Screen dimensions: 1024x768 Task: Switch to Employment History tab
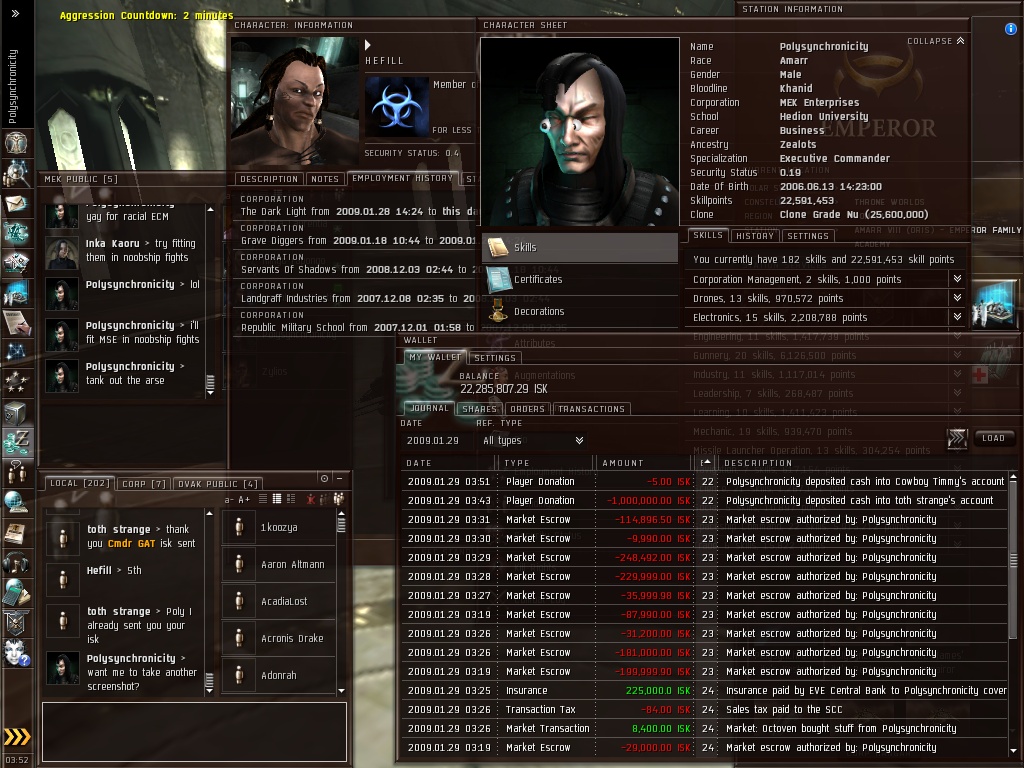(402, 178)
